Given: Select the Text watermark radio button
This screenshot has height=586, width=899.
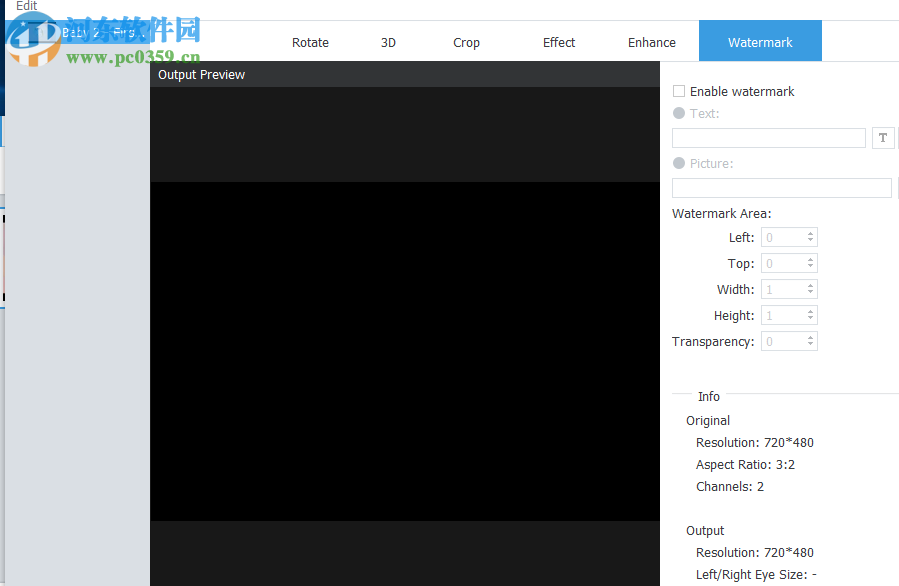Looking at the screenshot, I should point(678,113).
